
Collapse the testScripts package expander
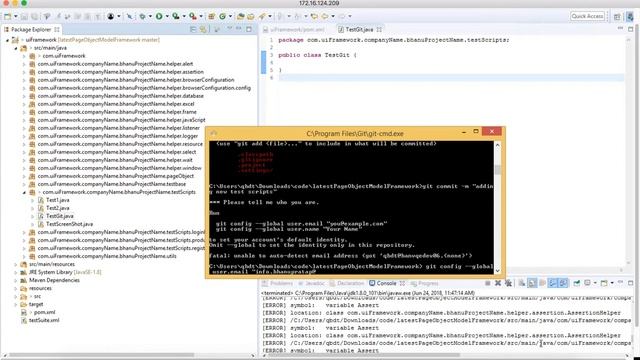point(24,192)
